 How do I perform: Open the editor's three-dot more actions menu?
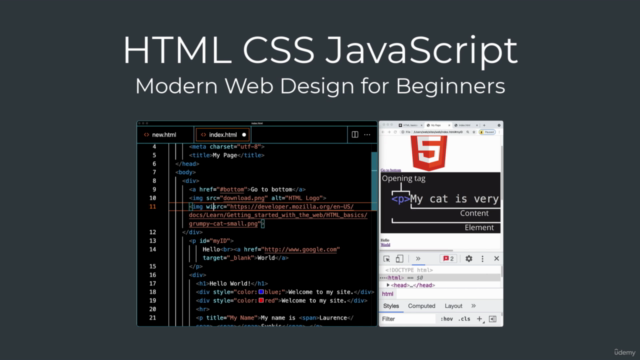click(367, 135)
